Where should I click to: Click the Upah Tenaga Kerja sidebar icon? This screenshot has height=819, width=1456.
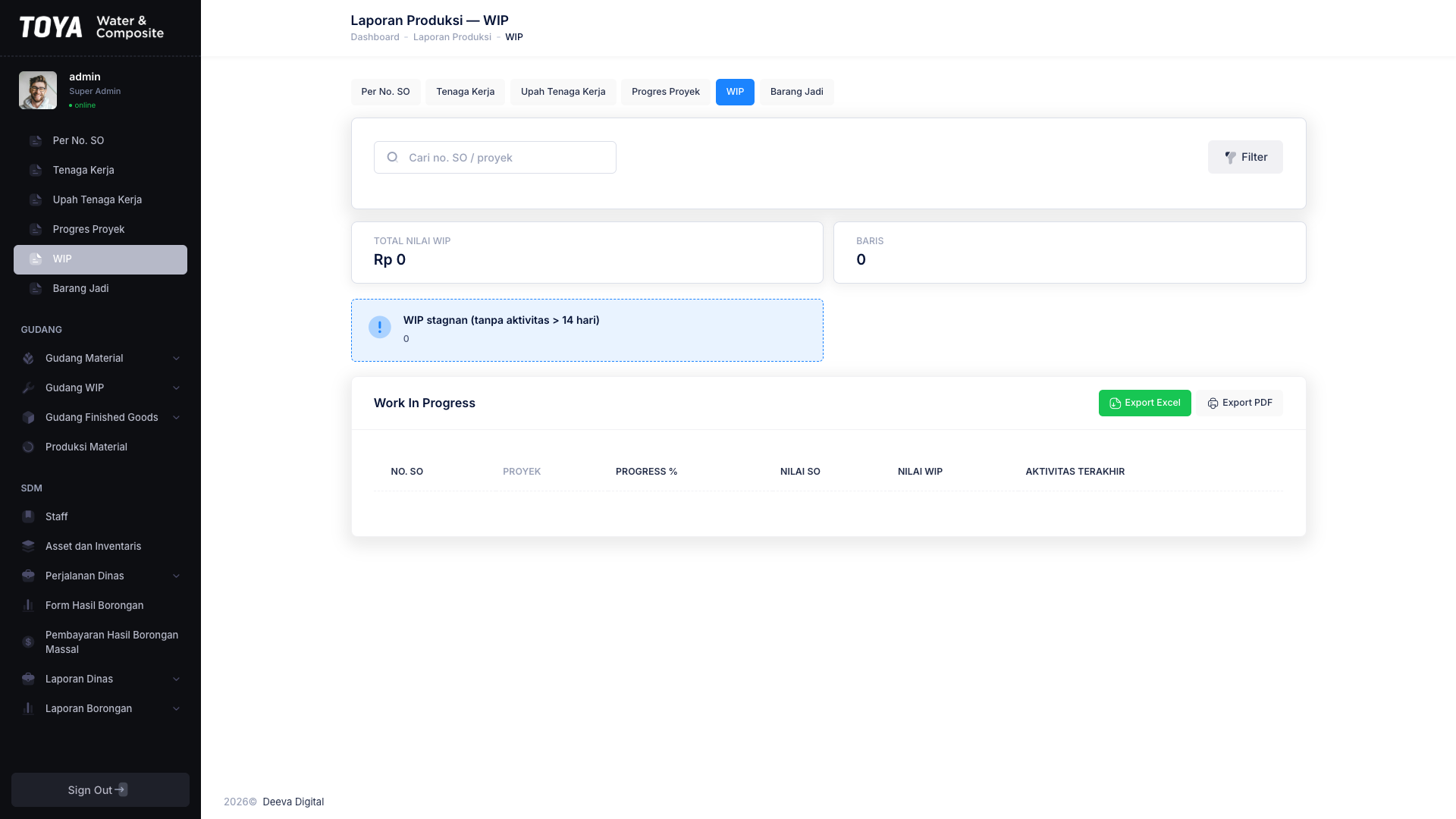pyautogui.click(x=36, y=200)
